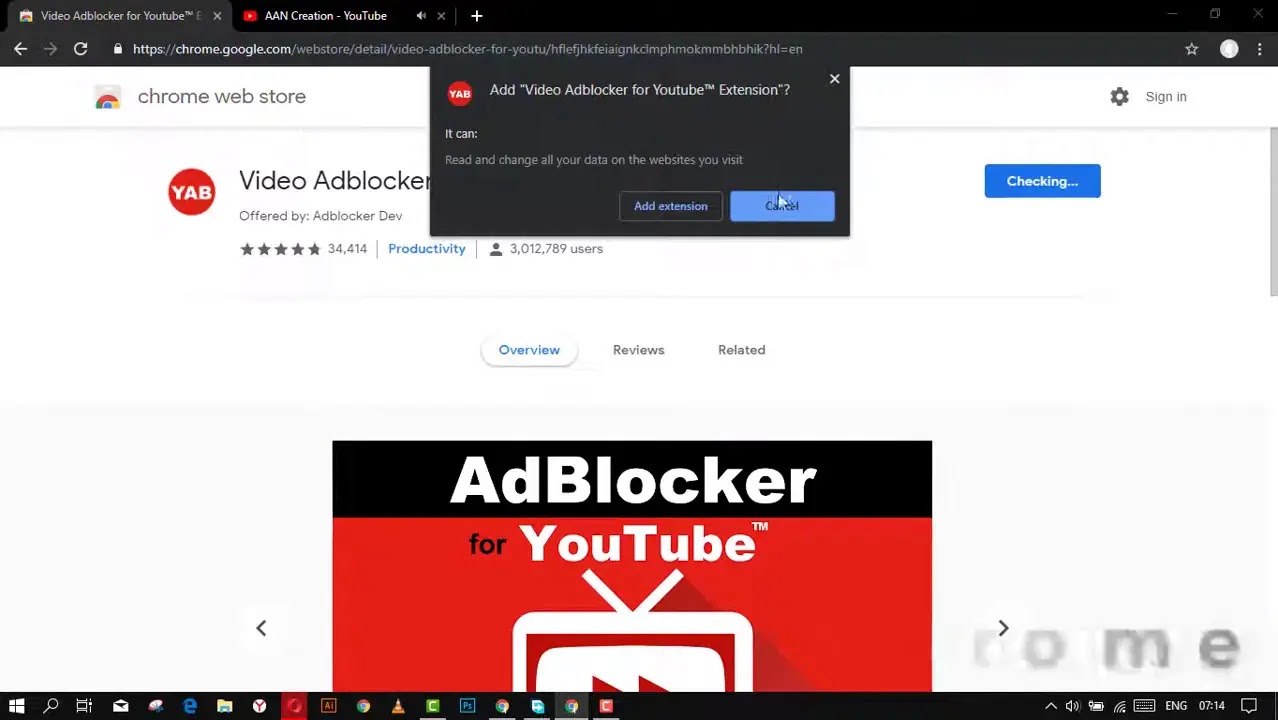Switch to the Related tab

741,350
